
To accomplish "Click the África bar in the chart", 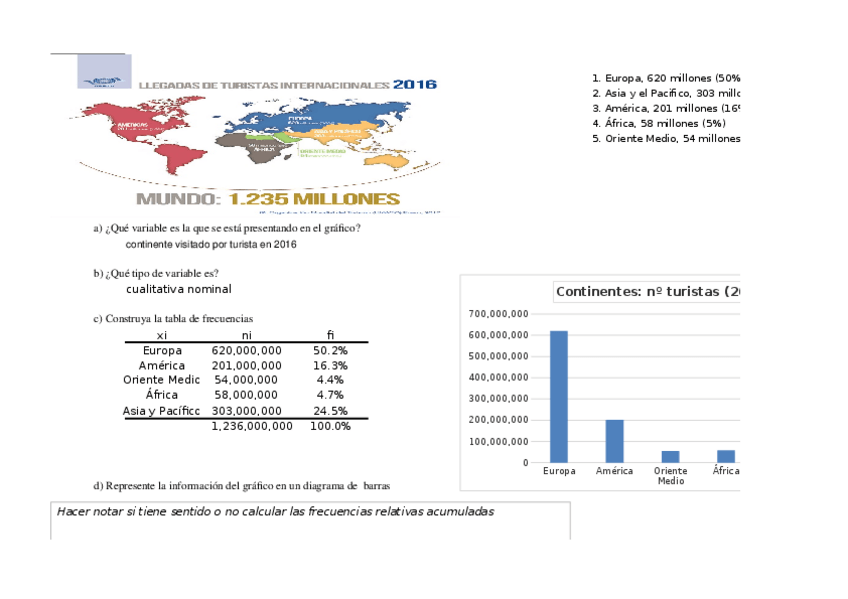I will tap(725, 456).
